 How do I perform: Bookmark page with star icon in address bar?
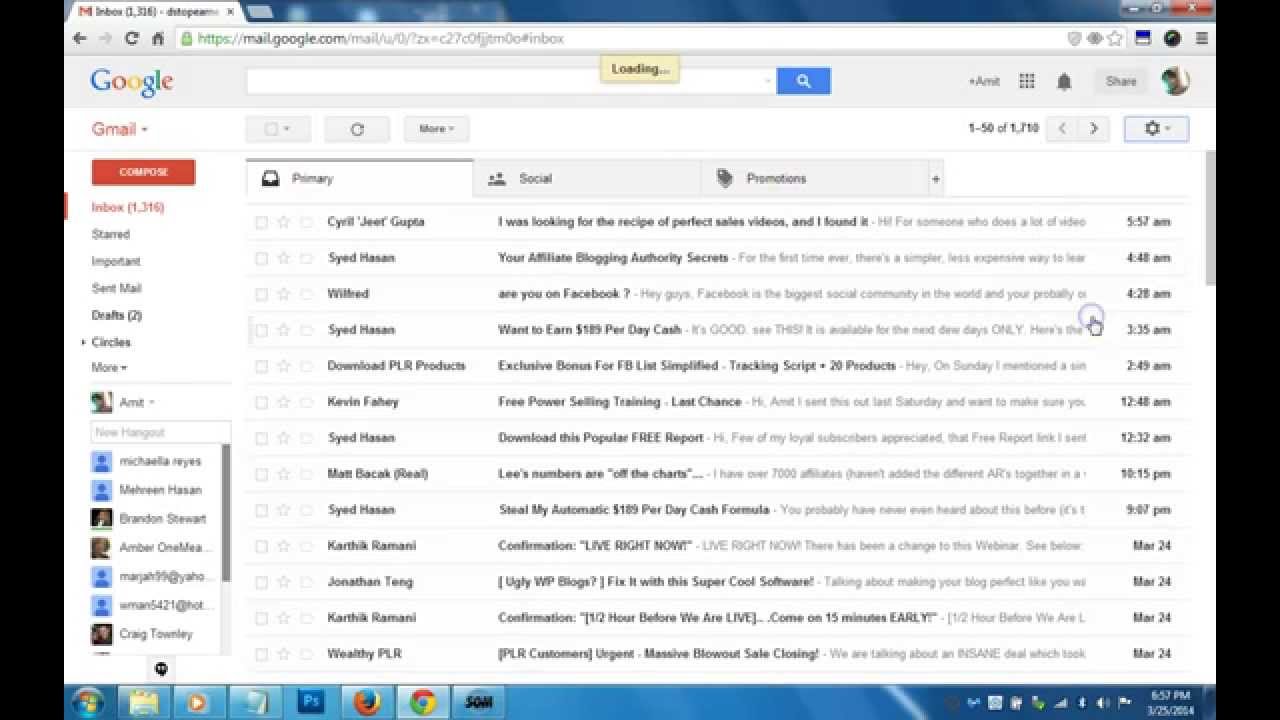1115,39
